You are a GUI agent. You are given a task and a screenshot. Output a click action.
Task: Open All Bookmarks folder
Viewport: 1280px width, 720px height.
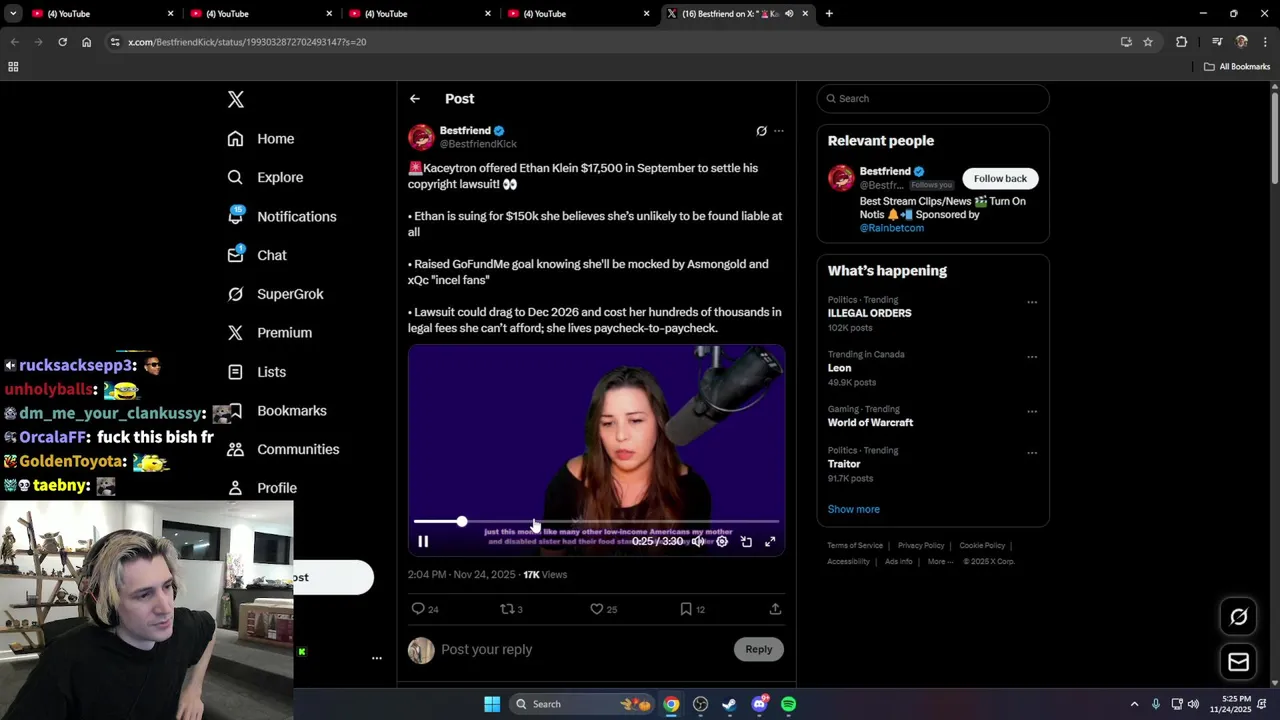click(1237, 67)
